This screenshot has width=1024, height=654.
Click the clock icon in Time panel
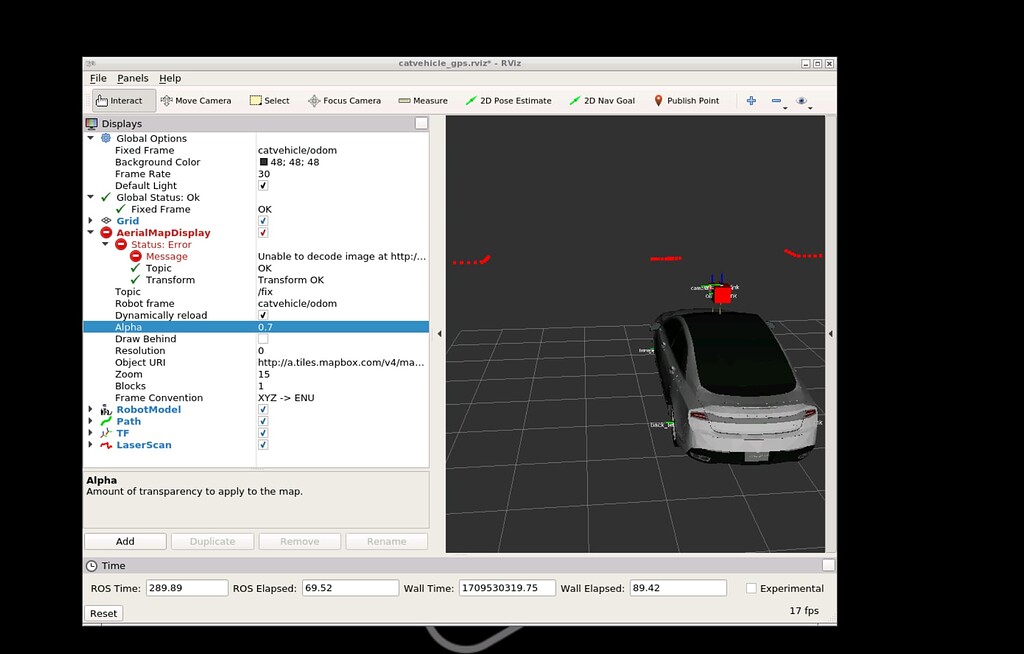92,566
